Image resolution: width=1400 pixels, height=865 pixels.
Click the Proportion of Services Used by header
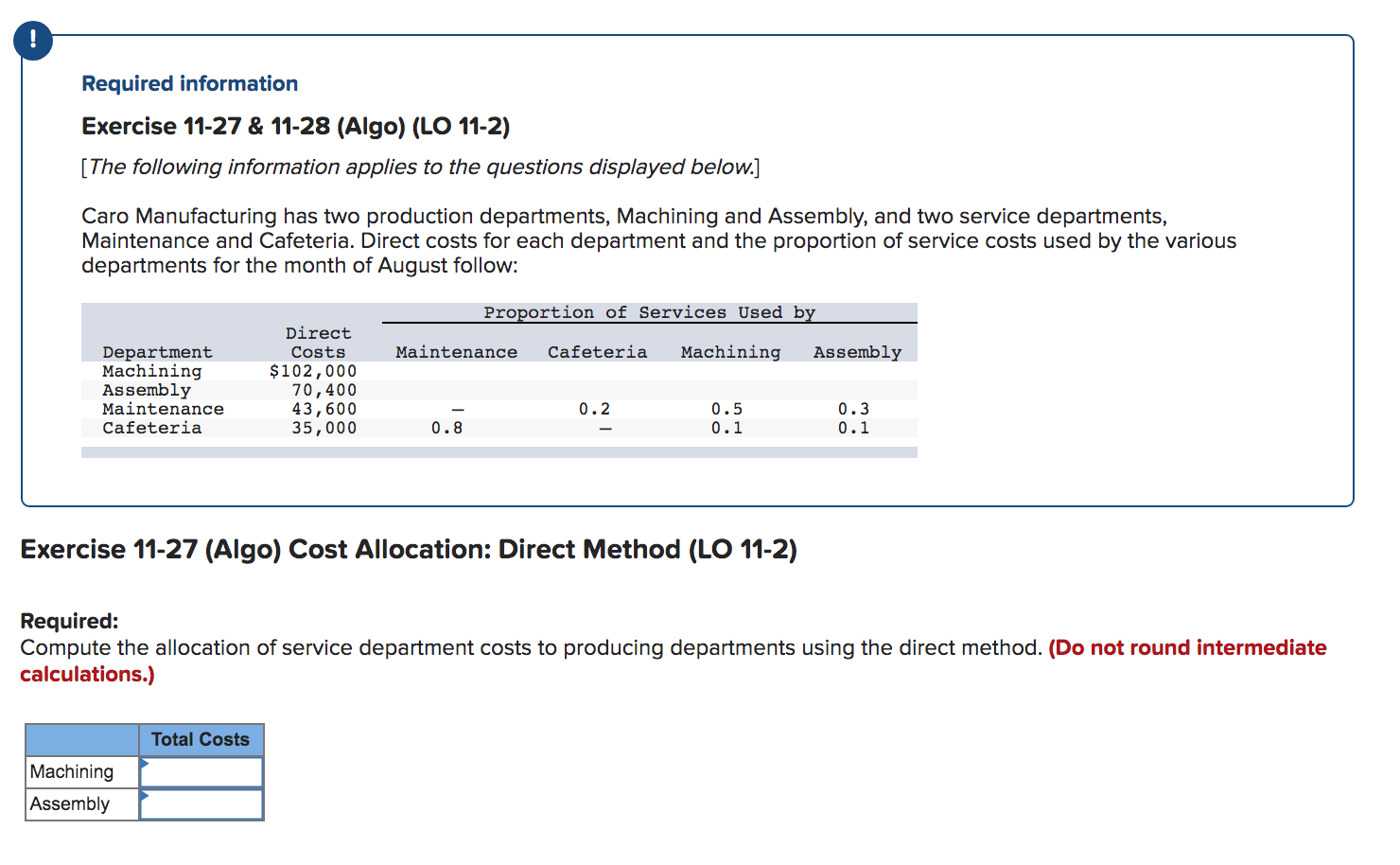pos(650,312)
